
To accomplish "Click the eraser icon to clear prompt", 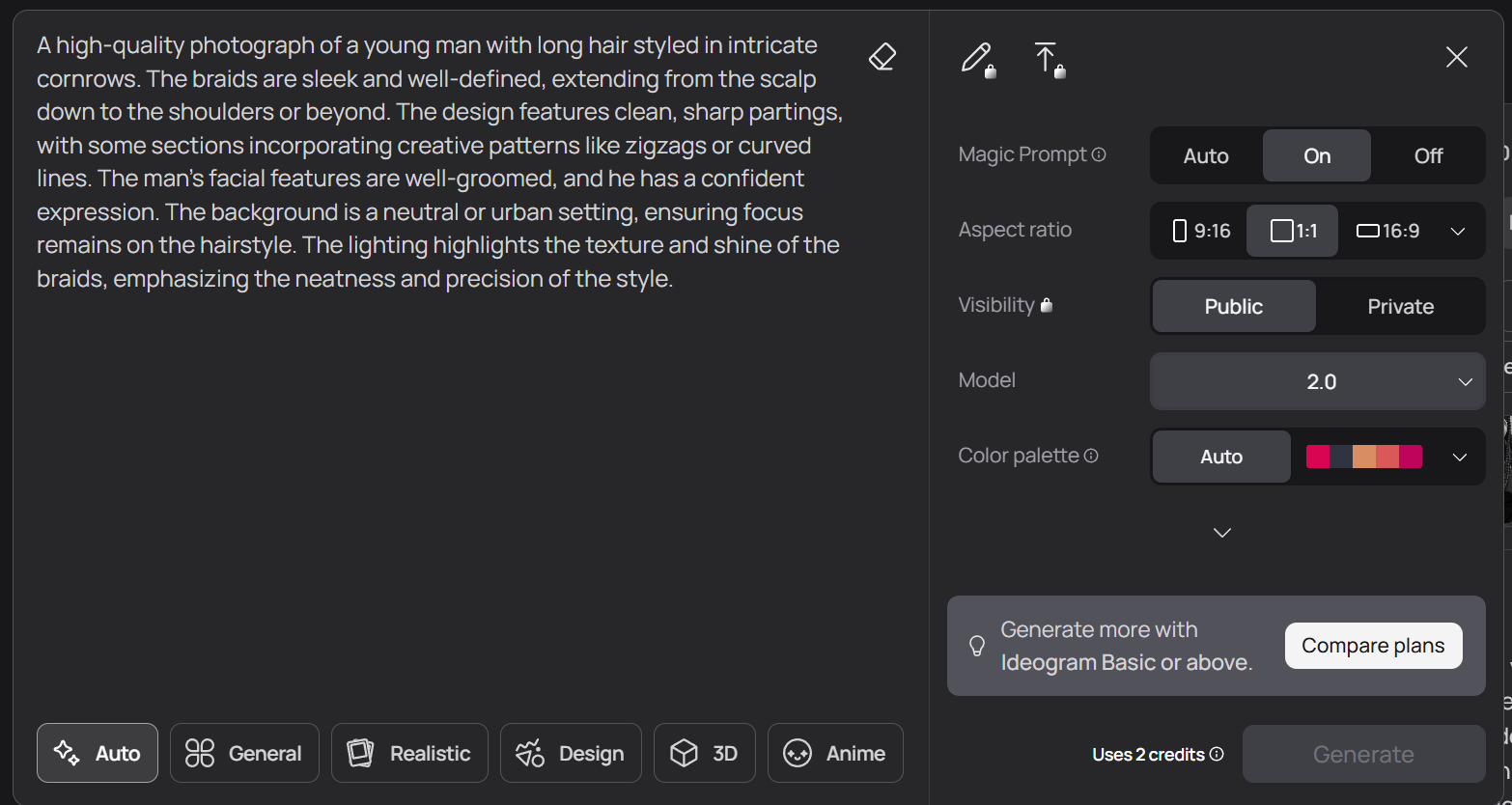I will pyautogui.click(x=882, y=57).
